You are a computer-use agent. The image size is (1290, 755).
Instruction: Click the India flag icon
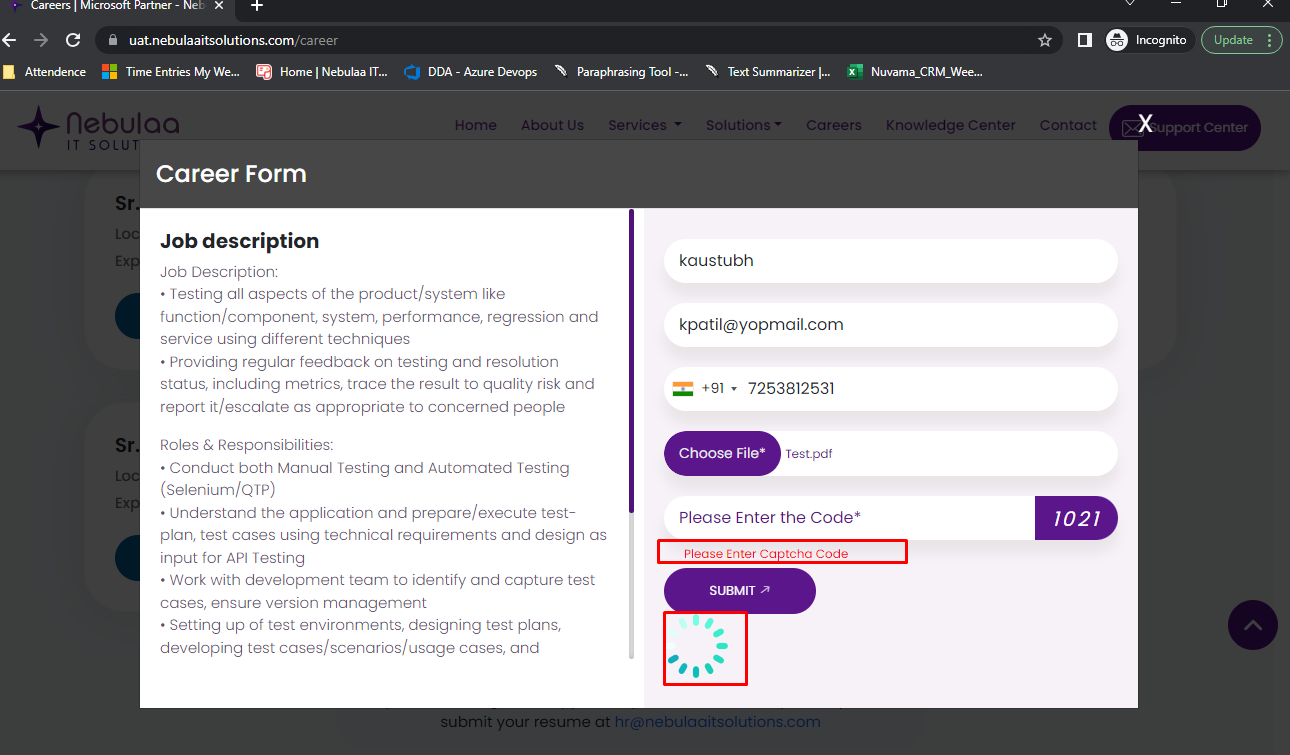[683, 389]
